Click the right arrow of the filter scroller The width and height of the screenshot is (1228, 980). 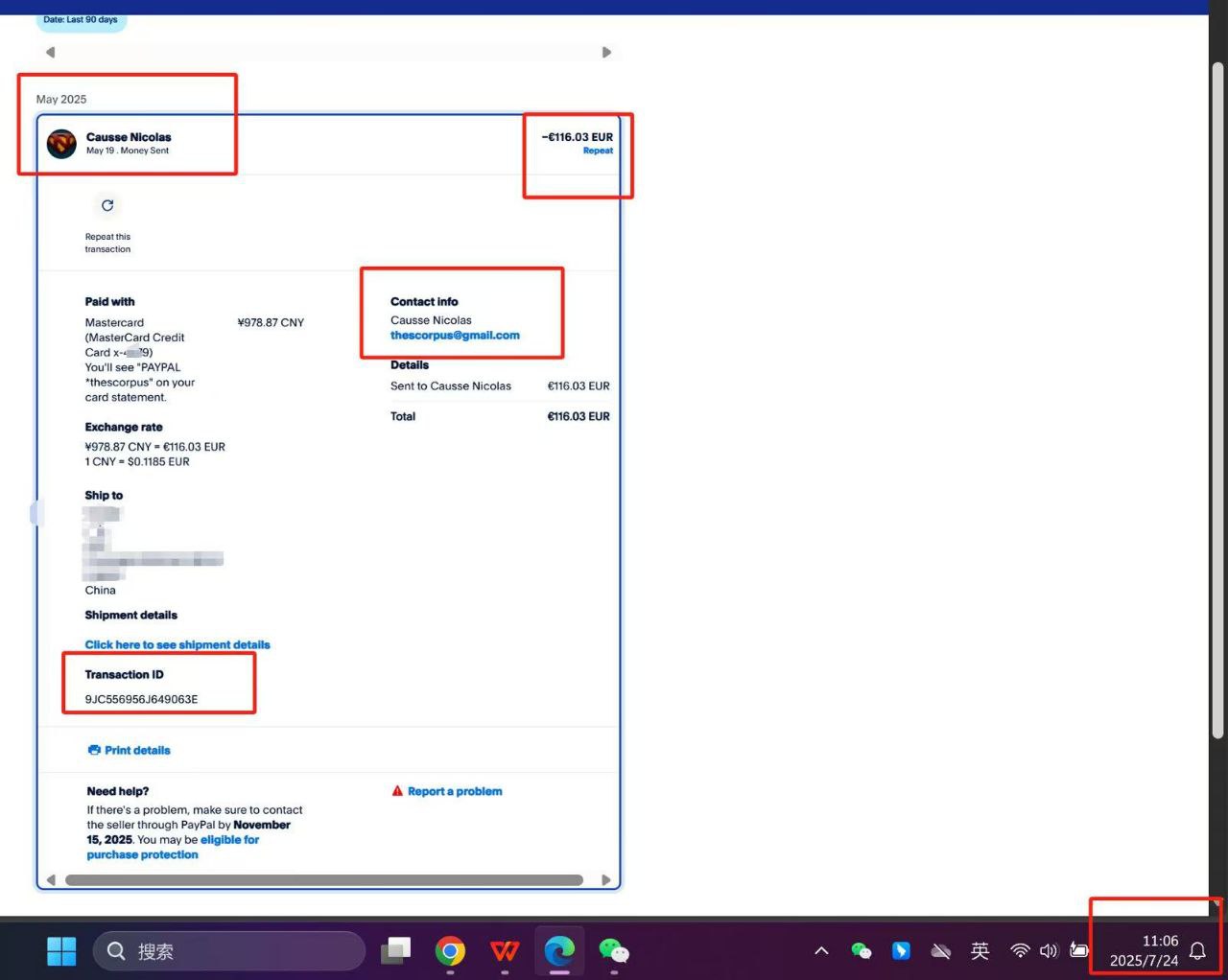606,53
